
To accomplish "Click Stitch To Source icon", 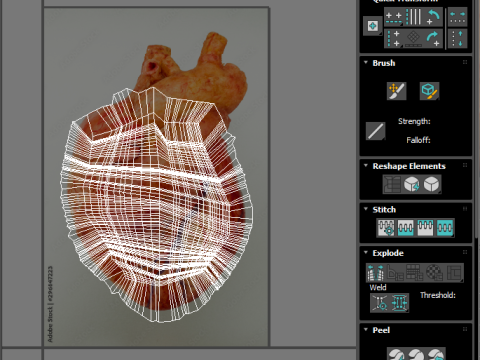I will tap(425, 228).
